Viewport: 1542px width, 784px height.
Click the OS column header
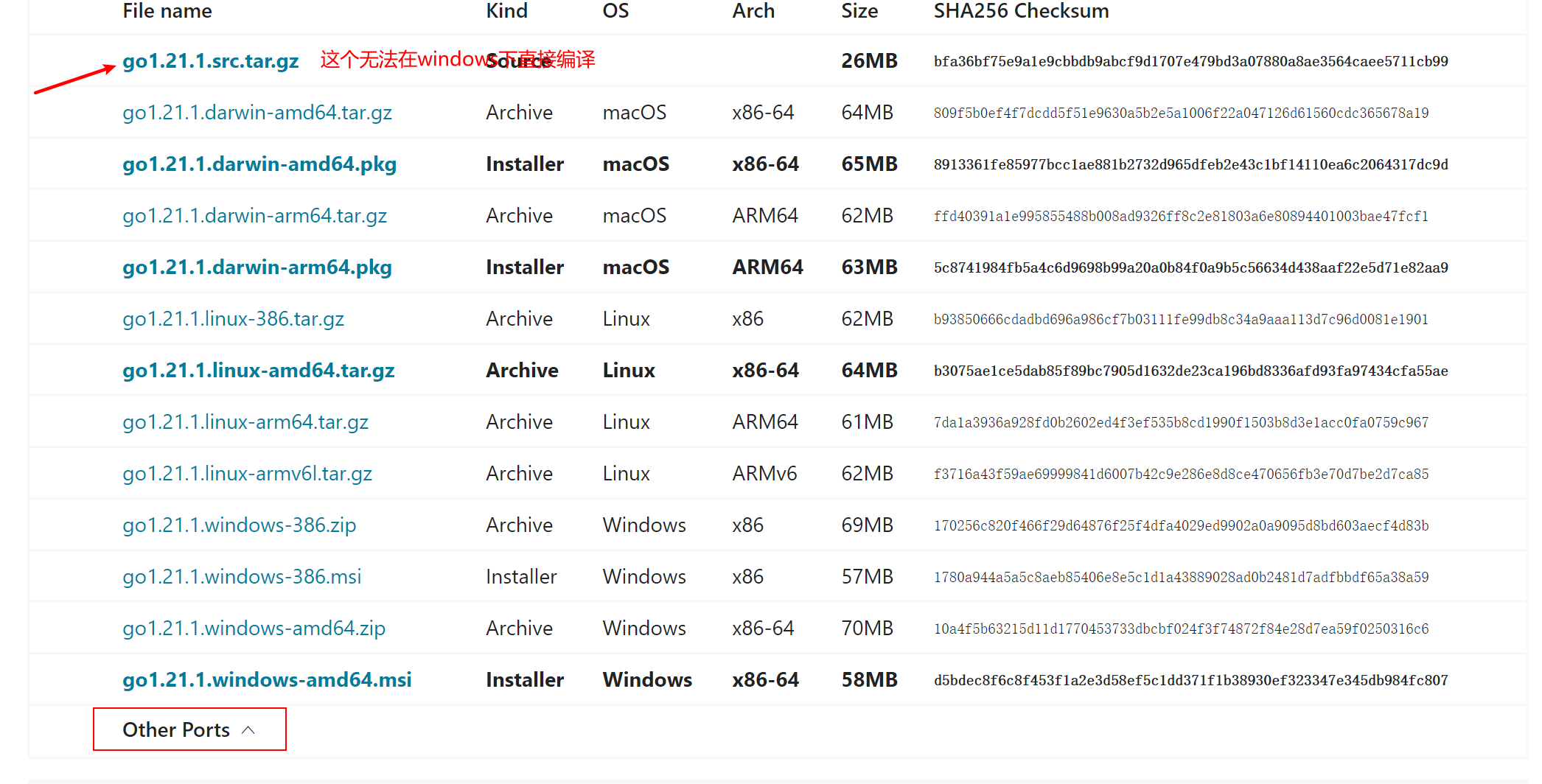[615, 11]
